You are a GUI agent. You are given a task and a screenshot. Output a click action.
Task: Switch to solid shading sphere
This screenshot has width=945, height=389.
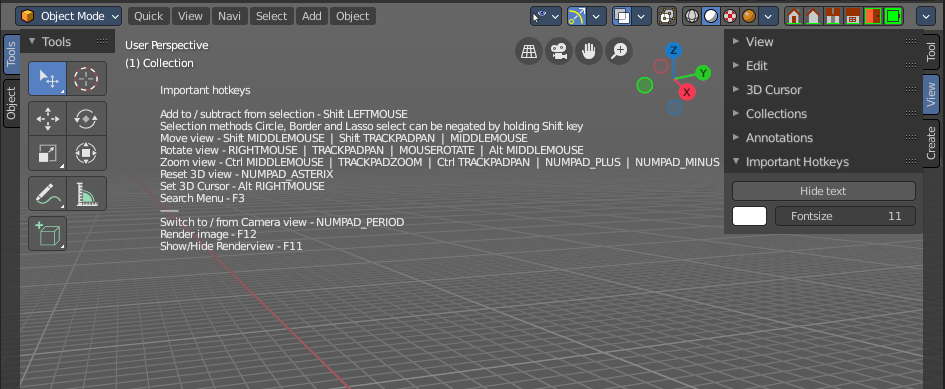711,16
